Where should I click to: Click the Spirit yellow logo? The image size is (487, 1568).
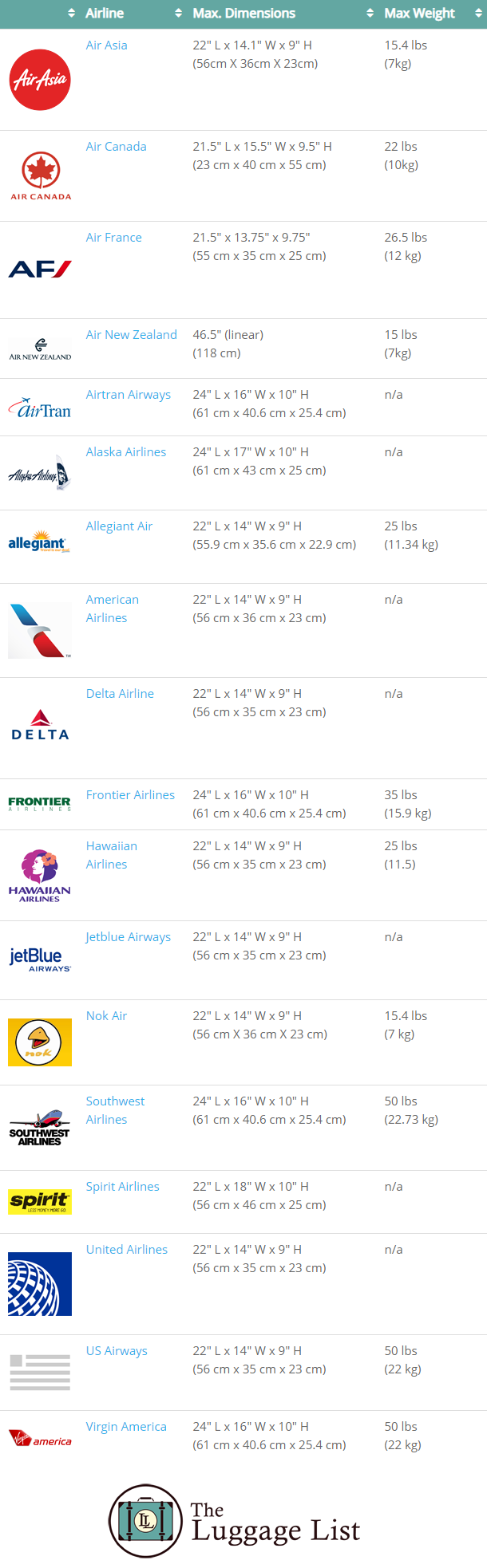[x=40, y=1202]
